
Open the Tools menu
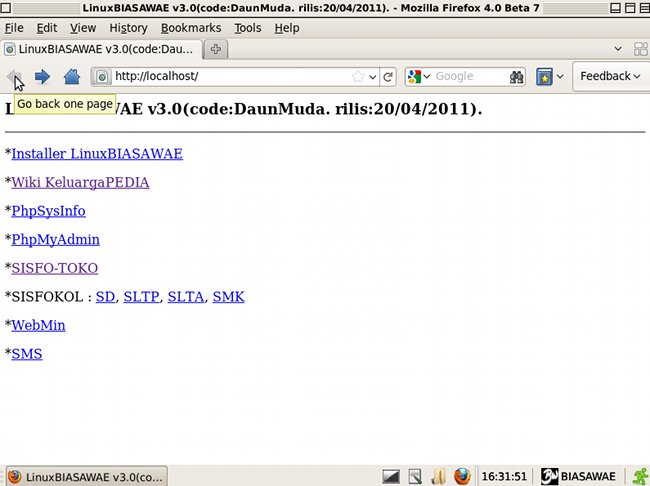pyautogui.click(x=248, y=28)
